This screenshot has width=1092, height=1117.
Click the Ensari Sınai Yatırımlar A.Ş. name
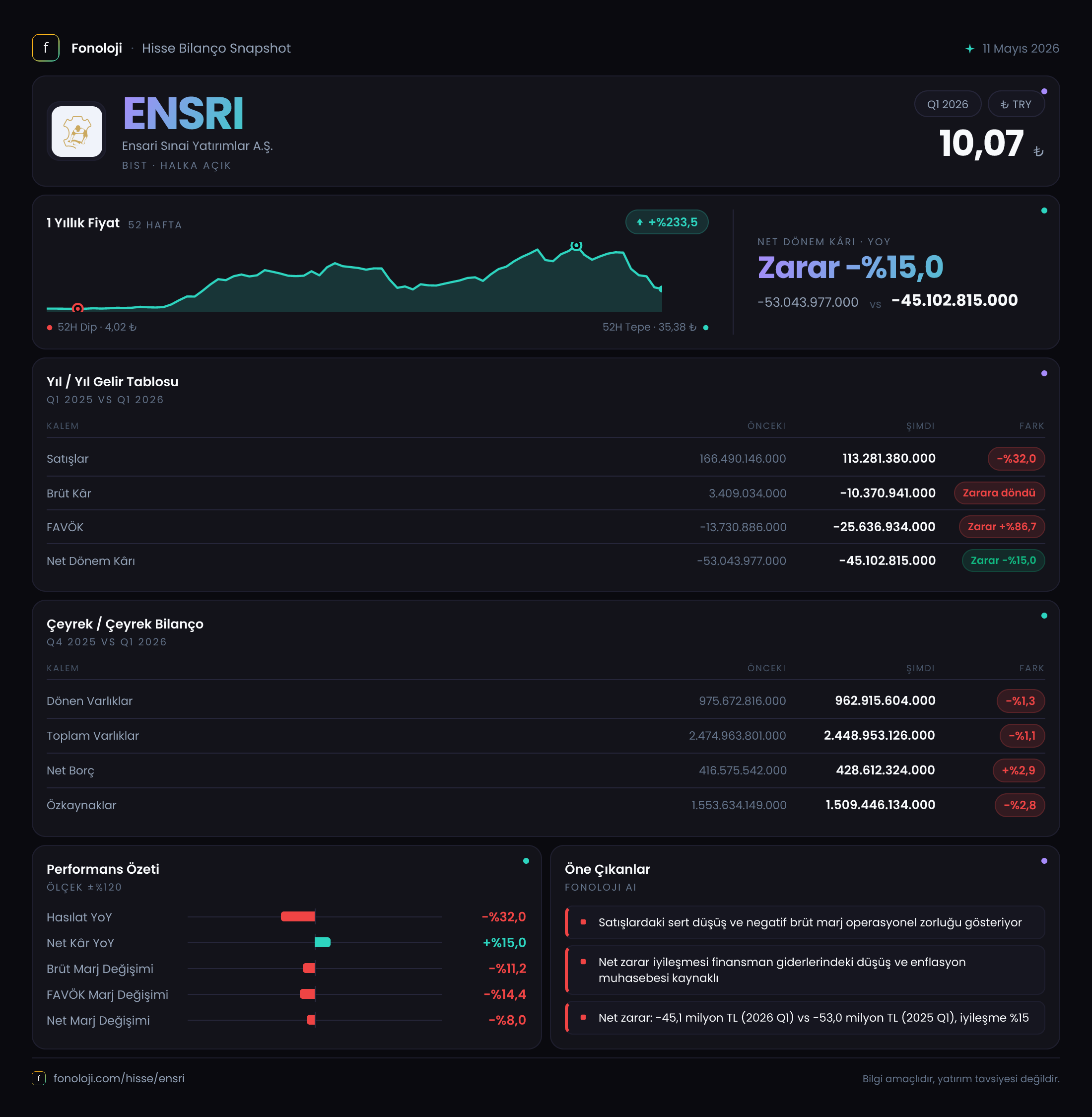(x=197, y=146)
